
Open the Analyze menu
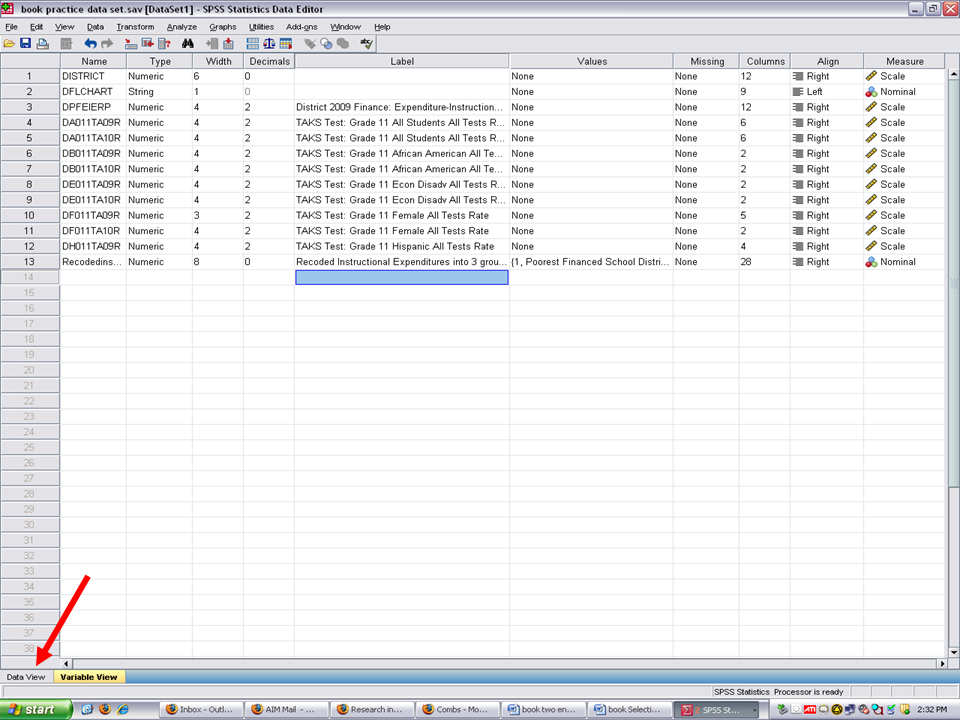point(181,27)
